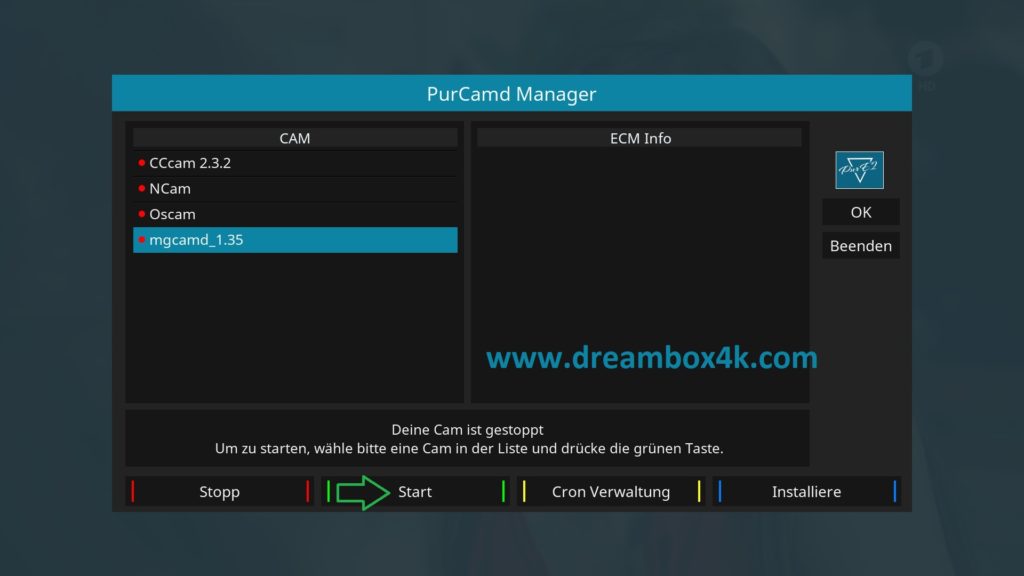Viewport: 1024px width, 576px height.
Task: Click the green Start button
Action: tap(415, 492)
